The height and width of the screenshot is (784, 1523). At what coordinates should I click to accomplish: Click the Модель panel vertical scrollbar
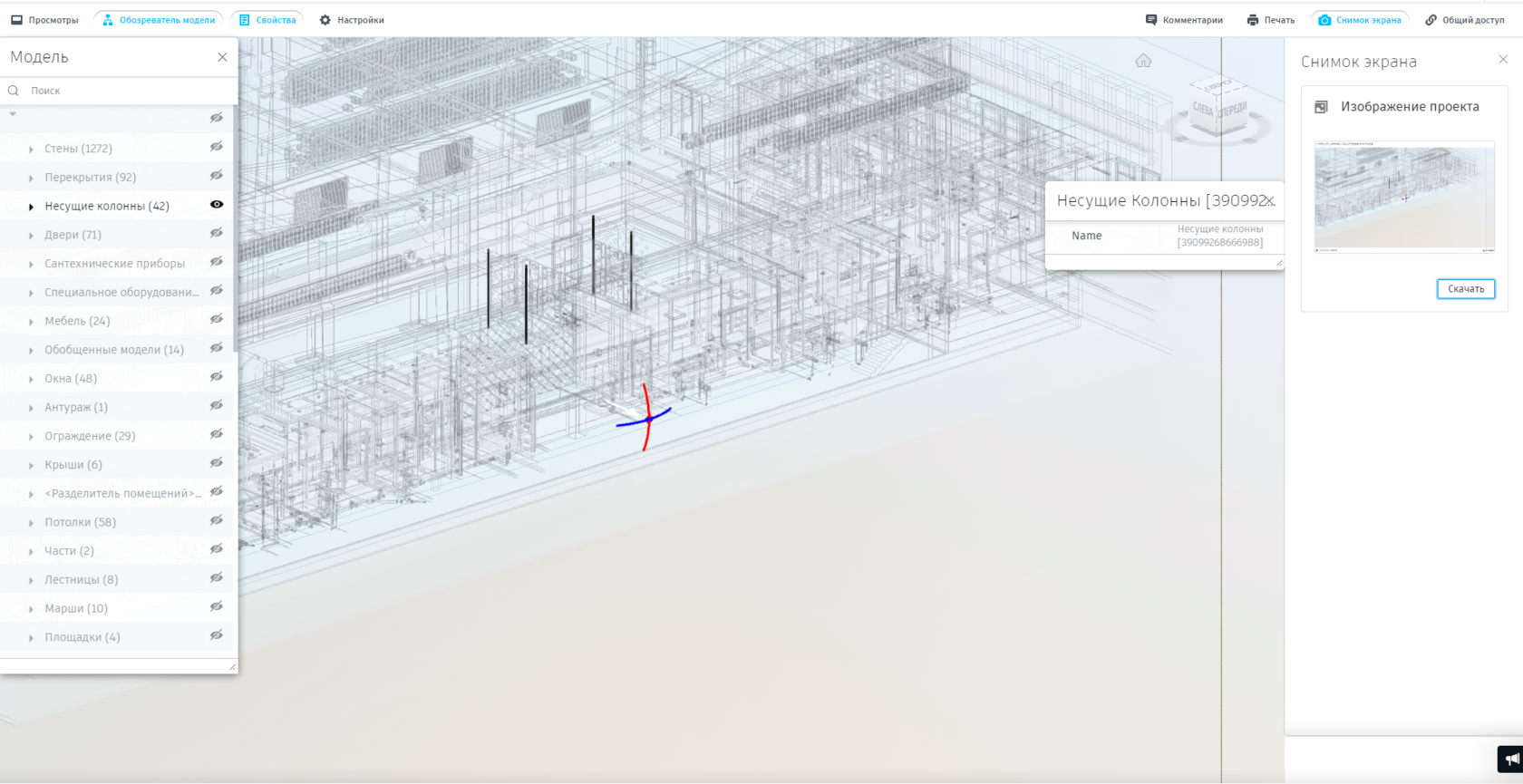coord(236,227)
